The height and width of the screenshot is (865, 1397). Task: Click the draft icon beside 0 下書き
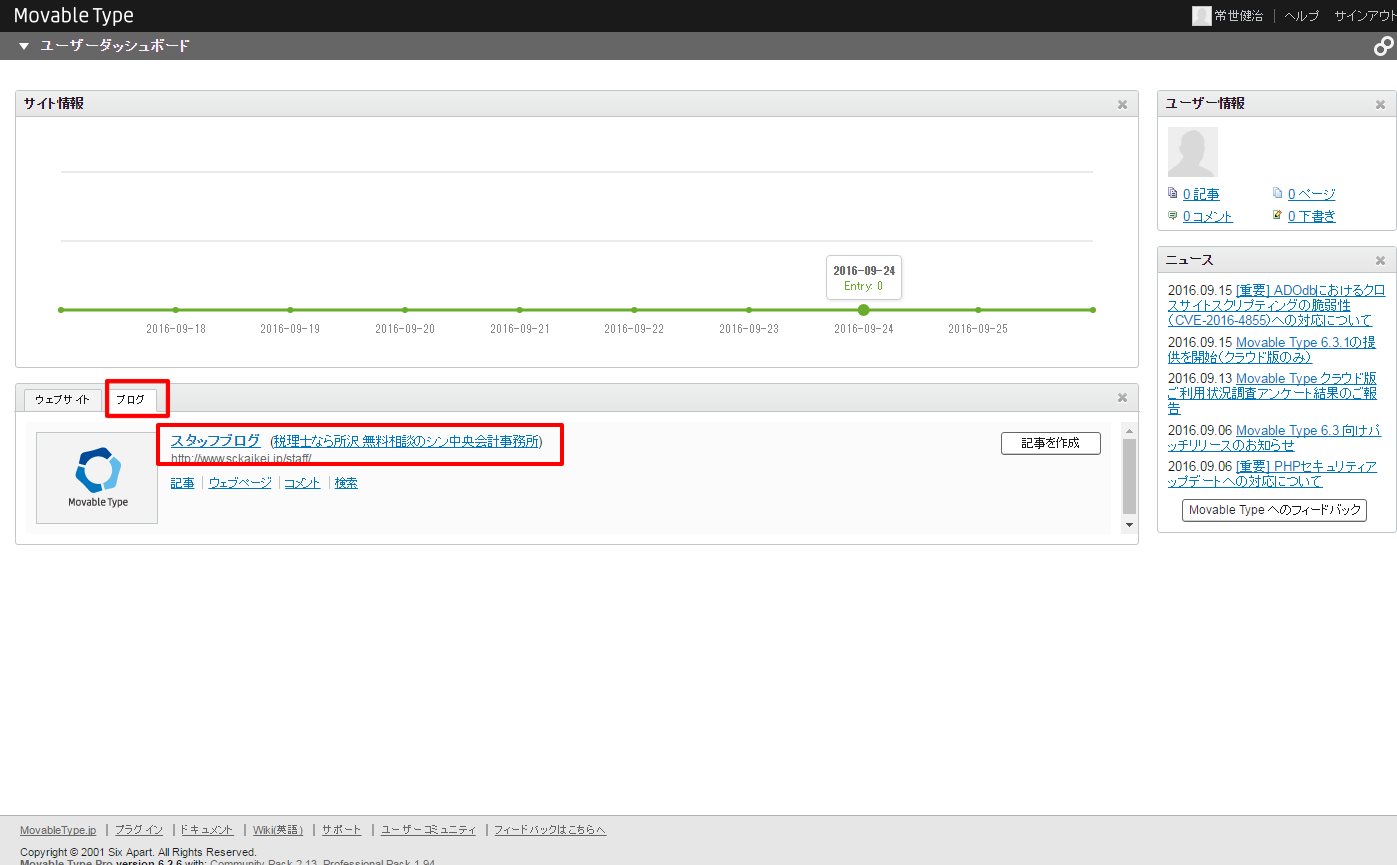(x=1278, y=215)
